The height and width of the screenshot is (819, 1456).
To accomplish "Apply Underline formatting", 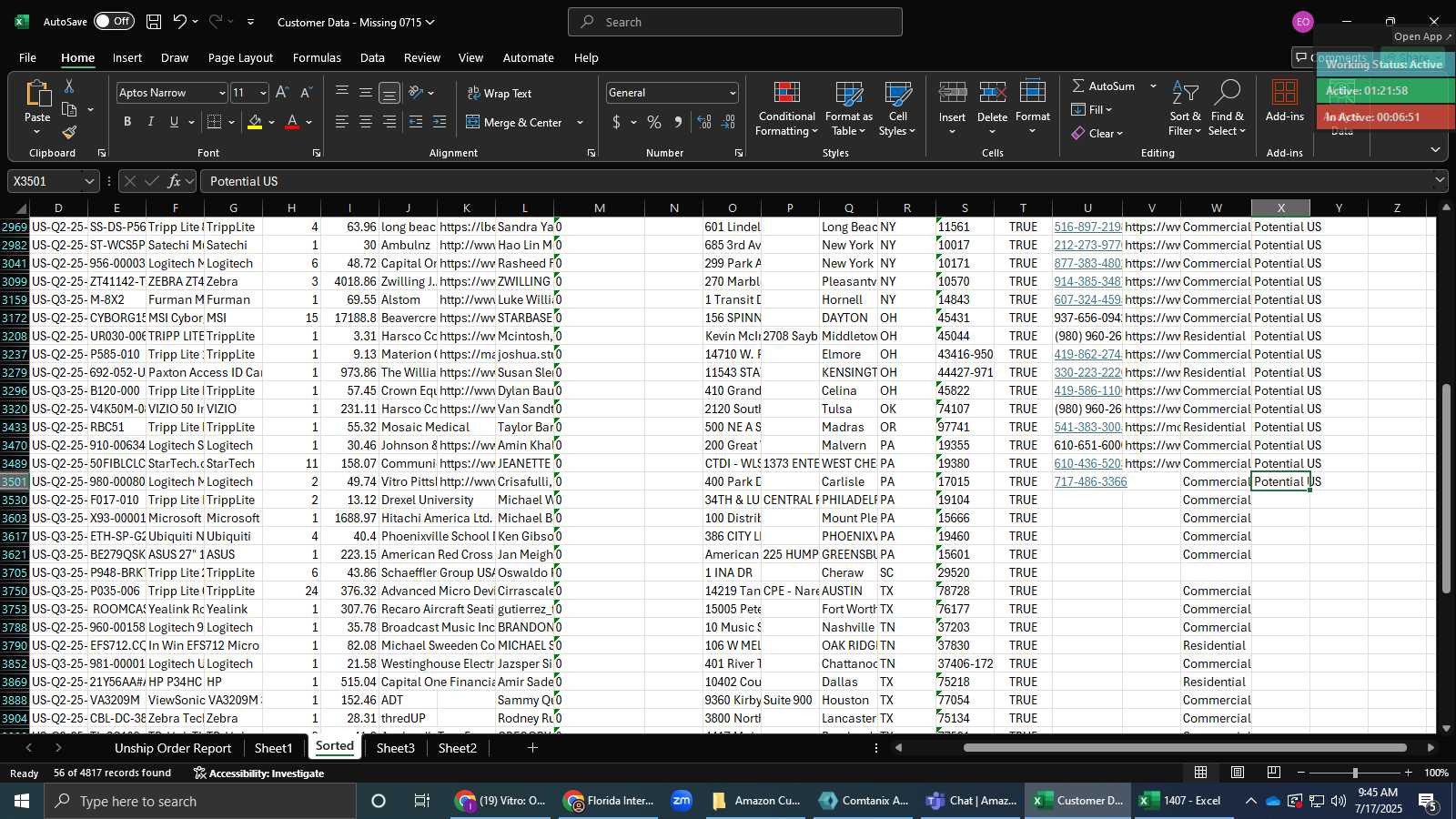I will point(174,122).
